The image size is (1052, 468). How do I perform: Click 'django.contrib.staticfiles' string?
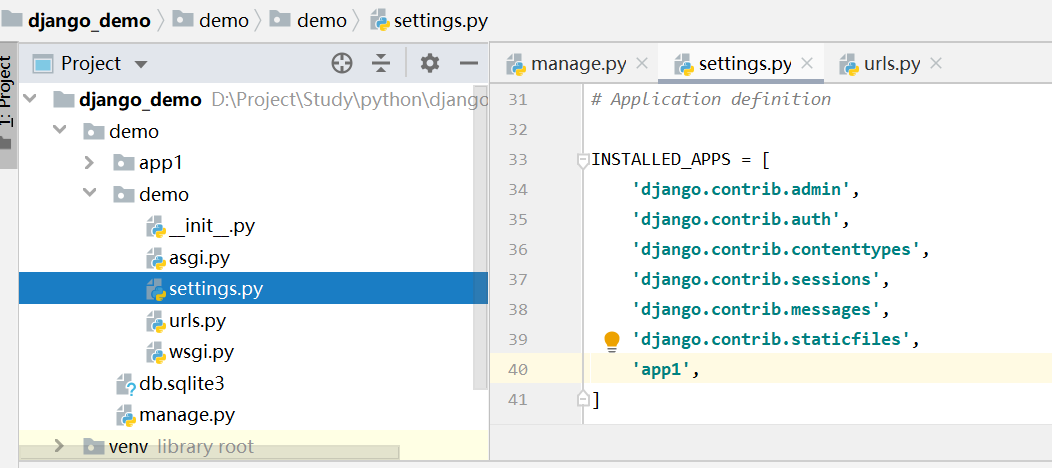tap(771, 339)
